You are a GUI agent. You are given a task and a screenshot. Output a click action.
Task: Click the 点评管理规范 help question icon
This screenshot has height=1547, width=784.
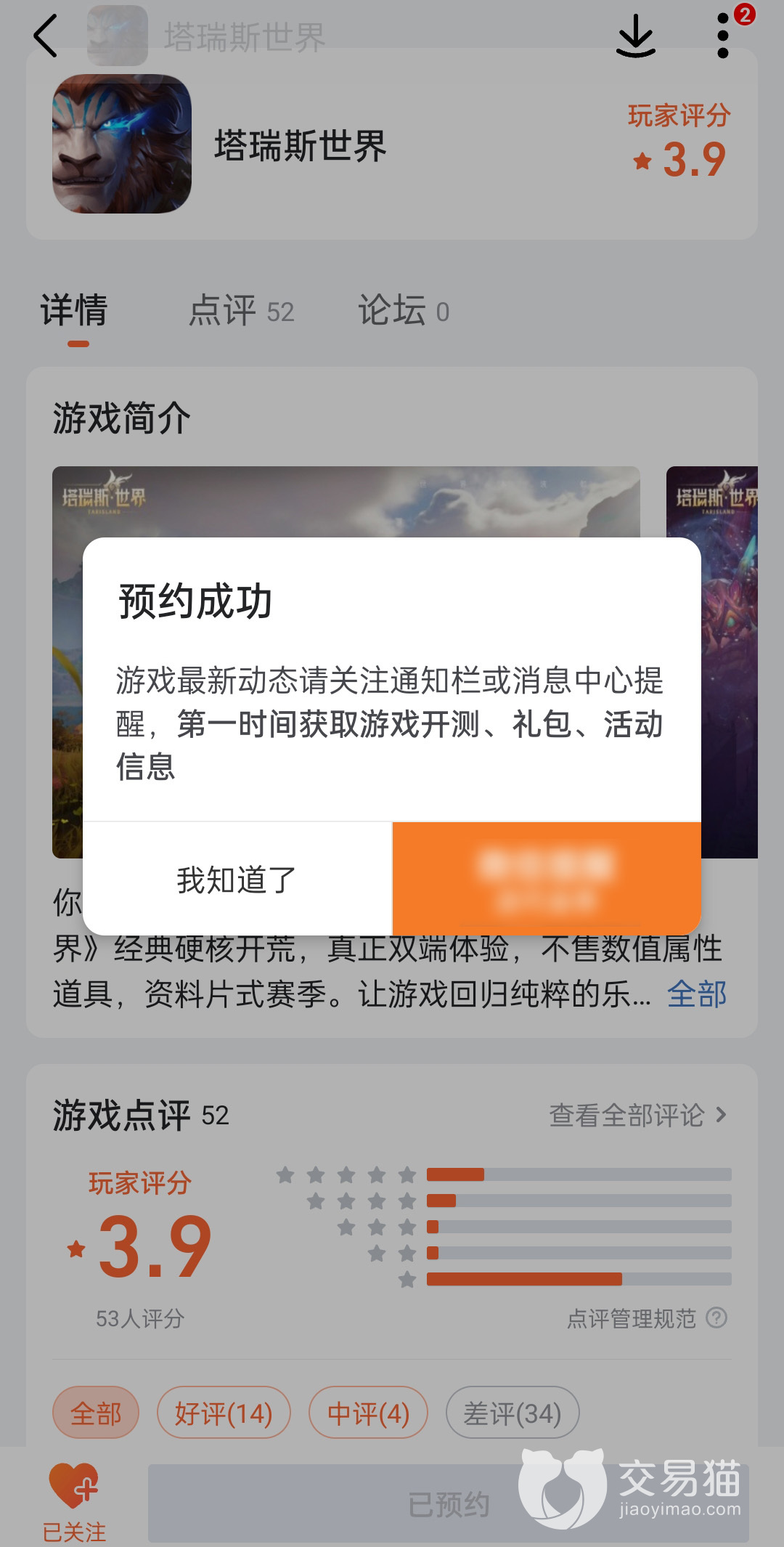[x=716, y=1317]
